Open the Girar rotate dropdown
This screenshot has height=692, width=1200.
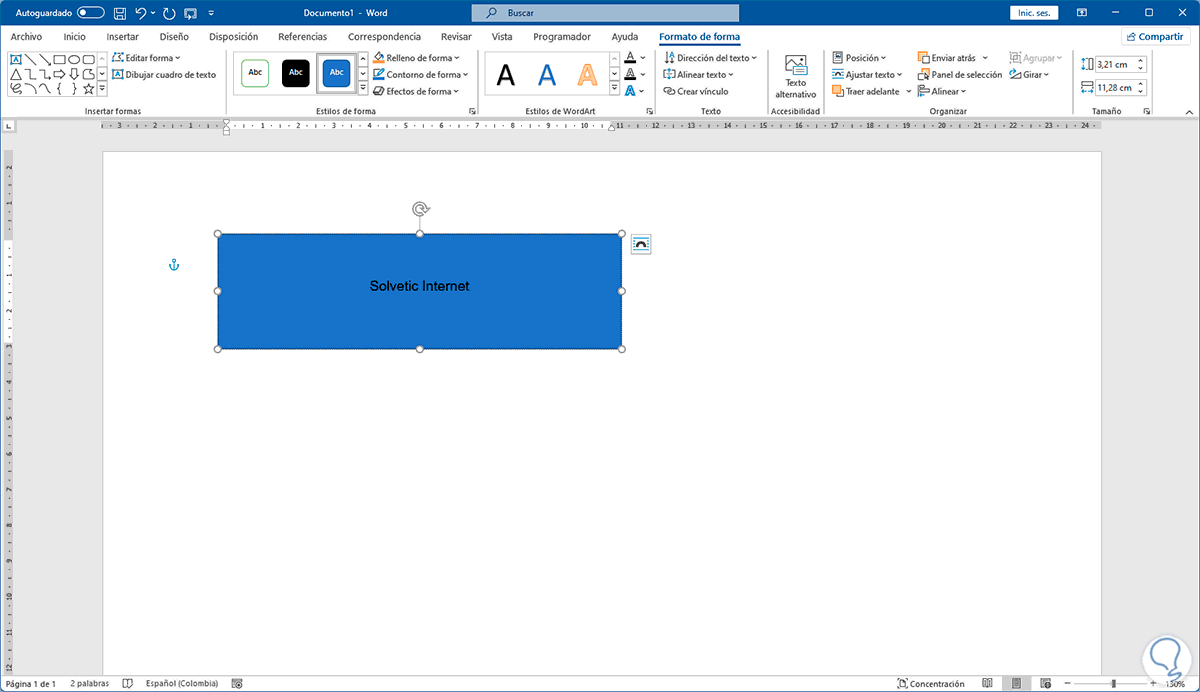[x=1029, y=74]
